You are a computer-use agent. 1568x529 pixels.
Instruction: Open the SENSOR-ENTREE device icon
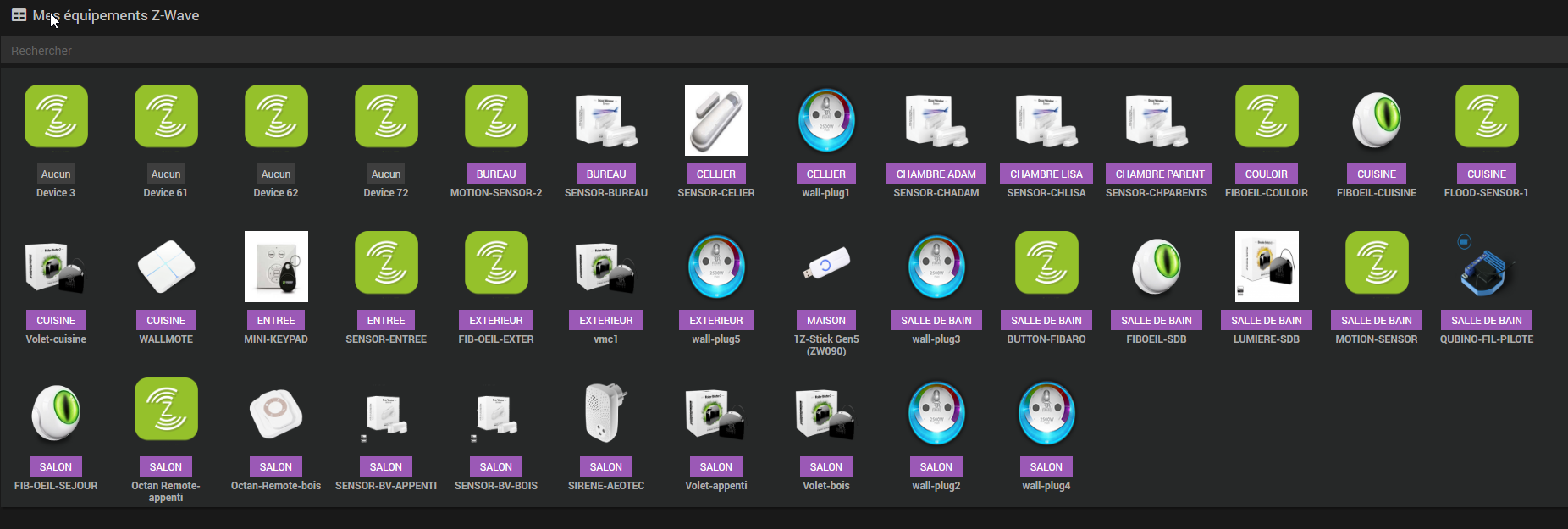386,262
